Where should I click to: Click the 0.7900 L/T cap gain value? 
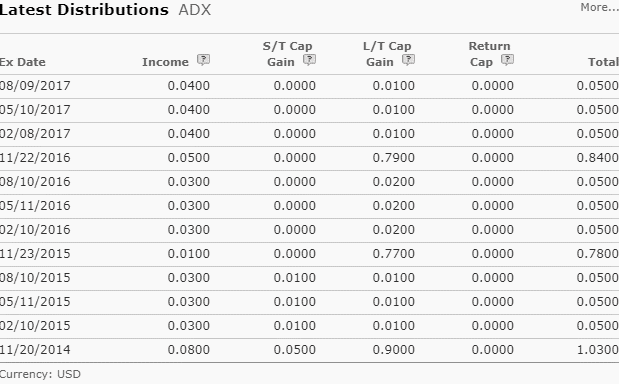point(394,158)
